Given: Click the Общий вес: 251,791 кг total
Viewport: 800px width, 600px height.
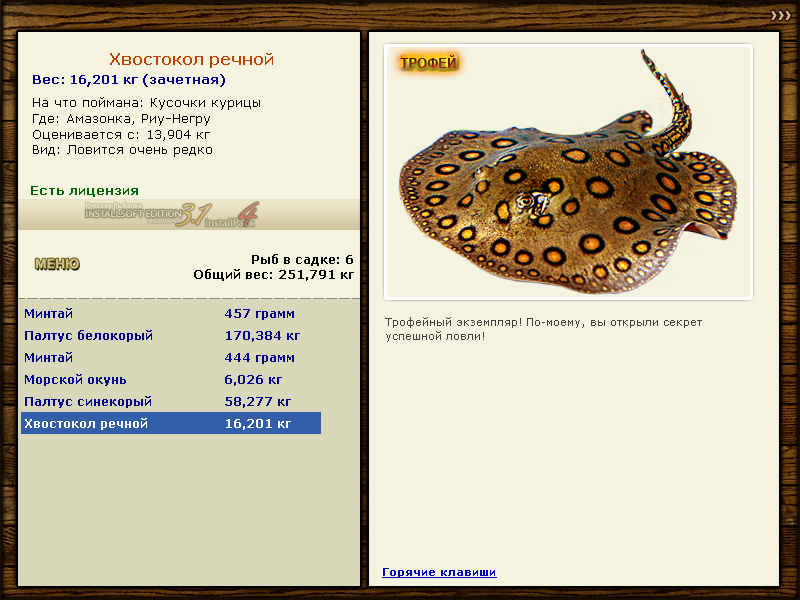Looking at the screenshot, I should [273, 273].
